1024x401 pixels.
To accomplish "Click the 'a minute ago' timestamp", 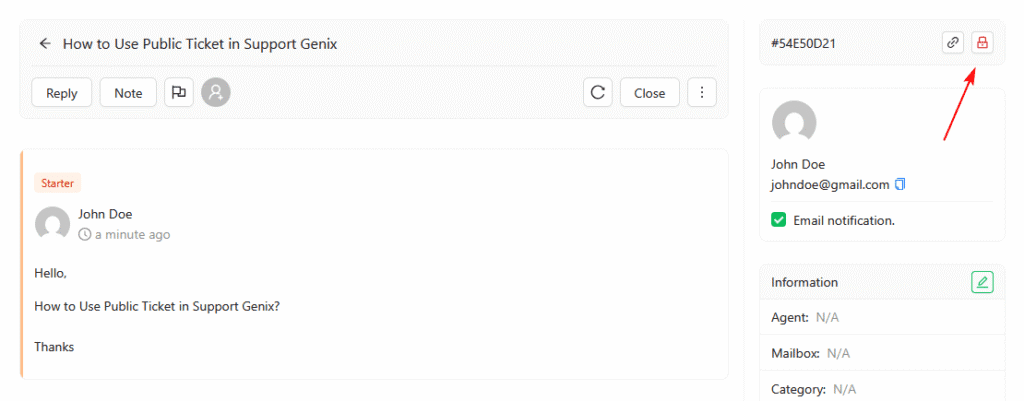I will pyautogui.click(x=132, y=235).
